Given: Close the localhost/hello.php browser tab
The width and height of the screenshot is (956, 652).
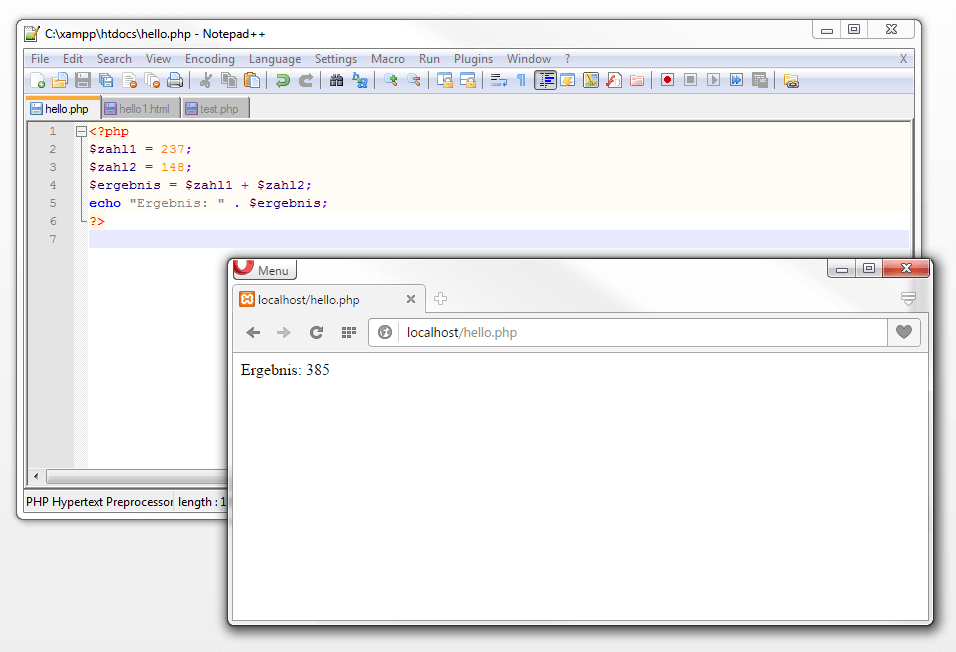Looking at the screenshot, I should point(411,299).
